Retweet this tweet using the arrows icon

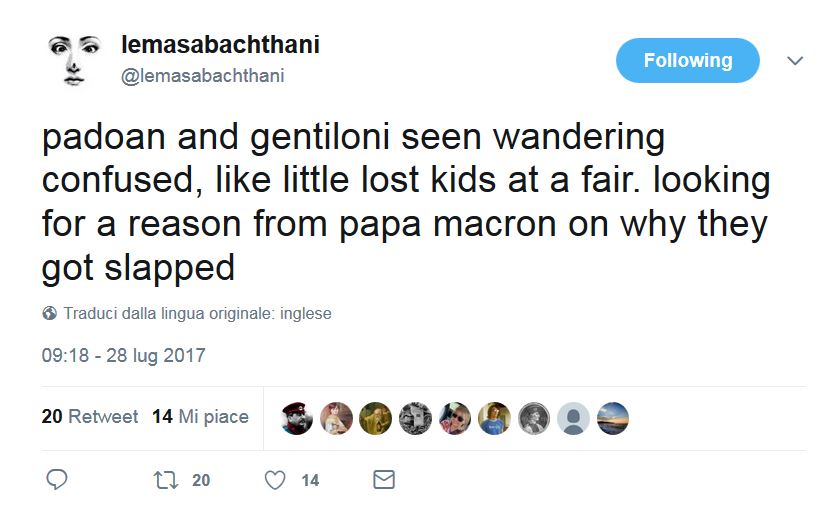162,480
